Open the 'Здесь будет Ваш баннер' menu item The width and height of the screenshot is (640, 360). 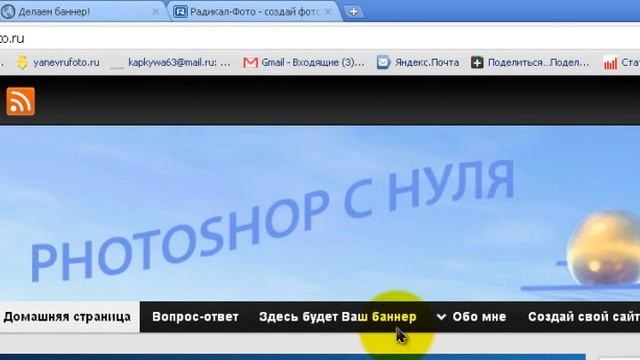pos(338,317)
